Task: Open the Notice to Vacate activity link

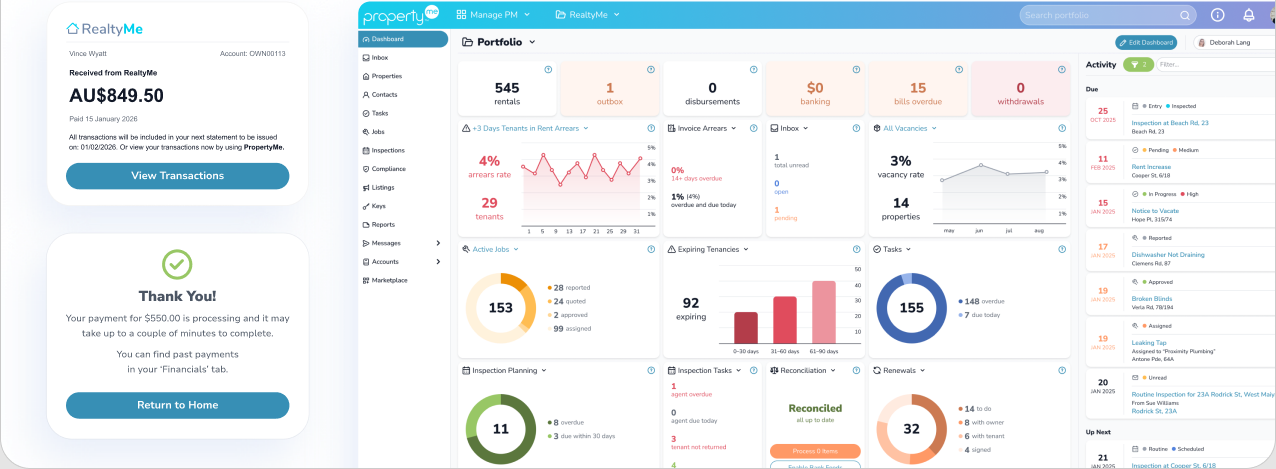Action: click(1155, 211)
